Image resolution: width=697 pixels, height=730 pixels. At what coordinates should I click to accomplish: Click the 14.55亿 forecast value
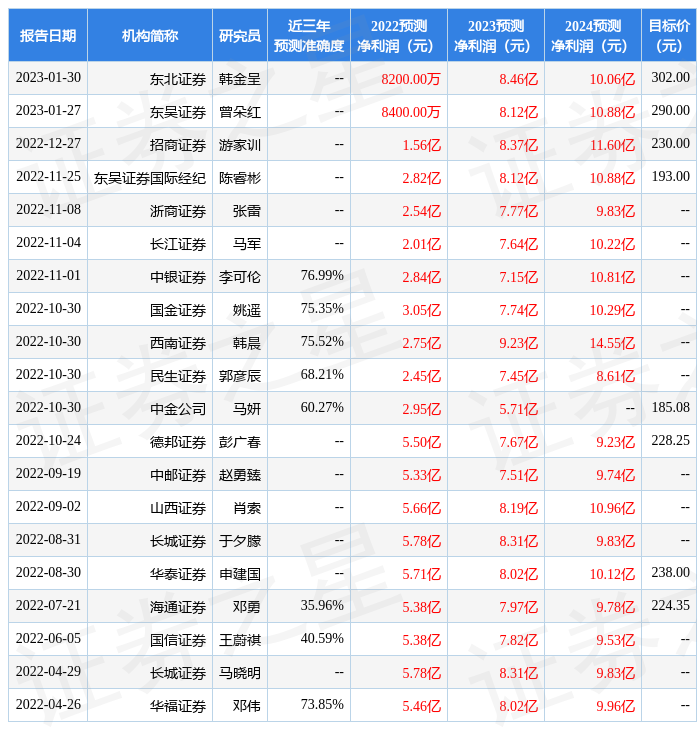pyautogui.click(x=612, y=344)
